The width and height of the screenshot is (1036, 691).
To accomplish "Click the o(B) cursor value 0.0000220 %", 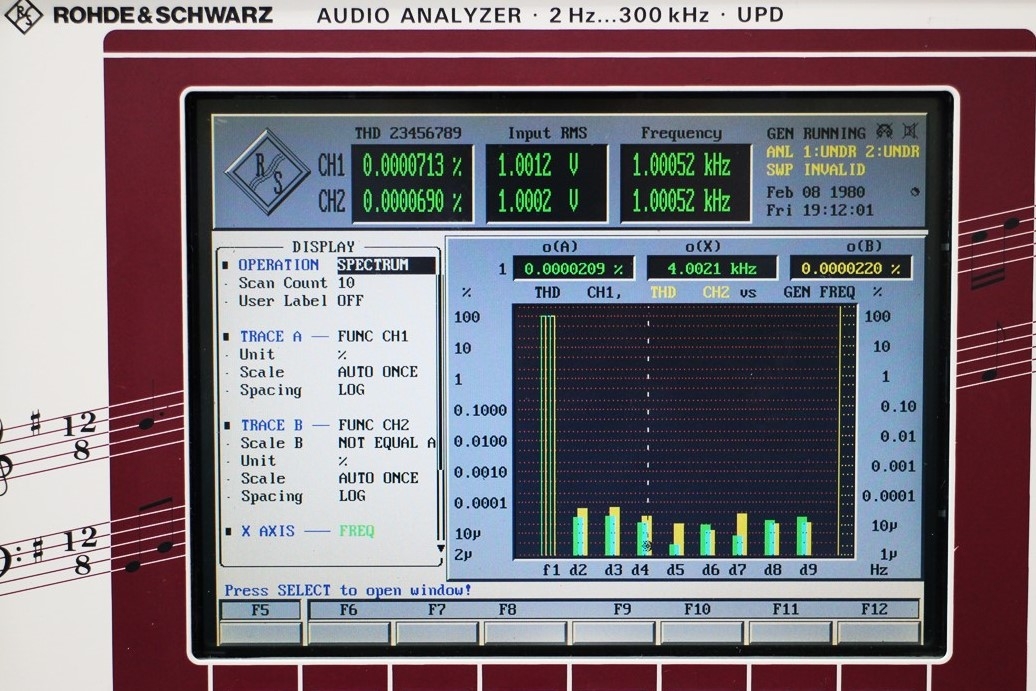I will 850,269.
